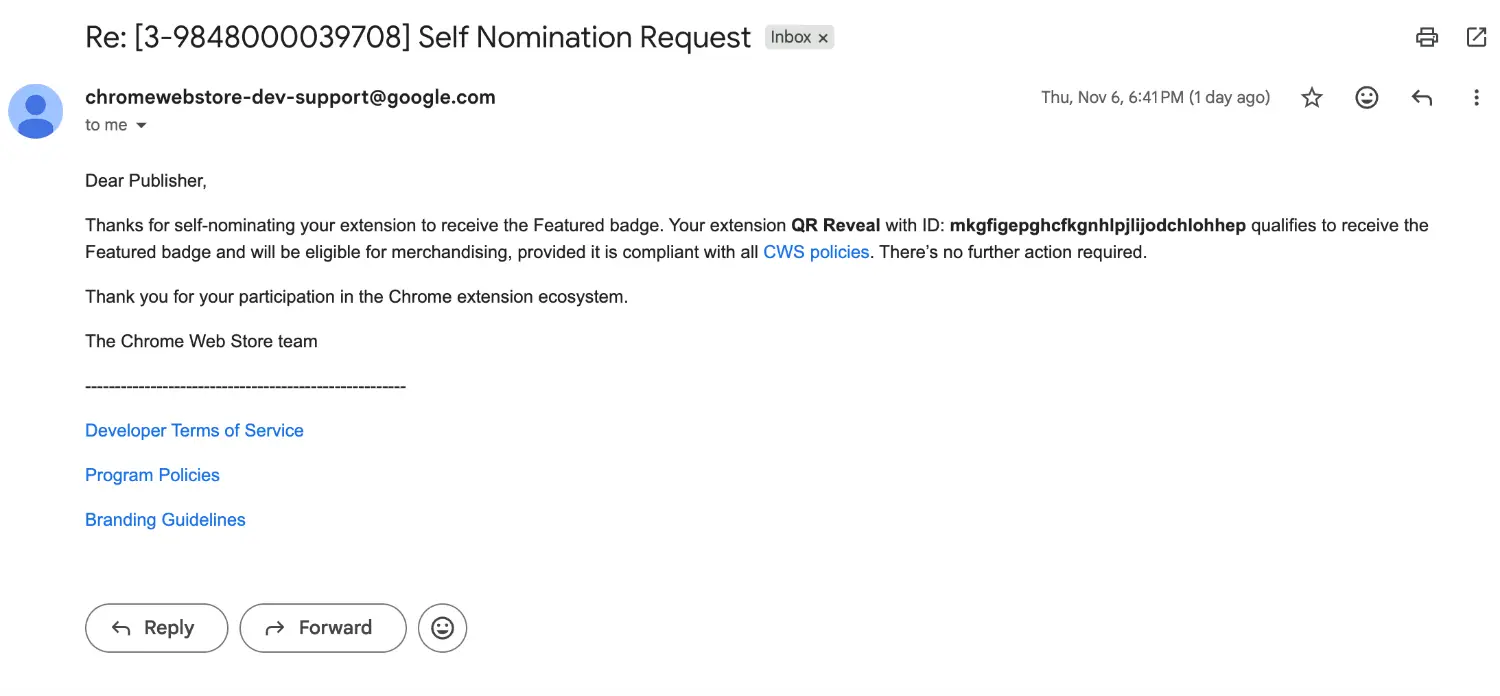This screenshot has width=1500, height=696.
Task: Open Developer Terms of Service link
Action: coord(194,430)
